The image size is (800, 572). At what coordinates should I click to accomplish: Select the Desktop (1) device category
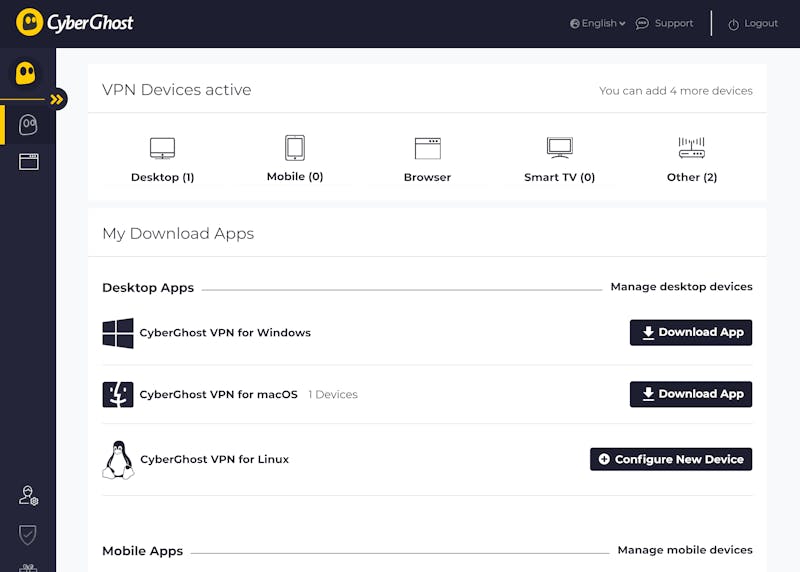pos(162,160)
